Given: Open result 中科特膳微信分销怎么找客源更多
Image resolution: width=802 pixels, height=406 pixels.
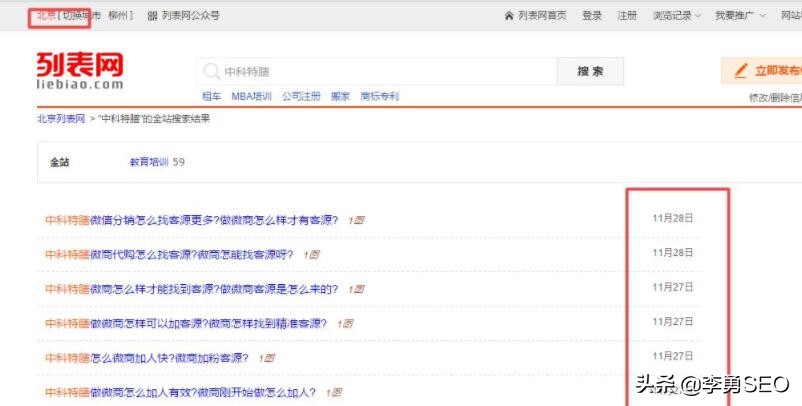Looking at the screenshot, I should tap(192, 220).
